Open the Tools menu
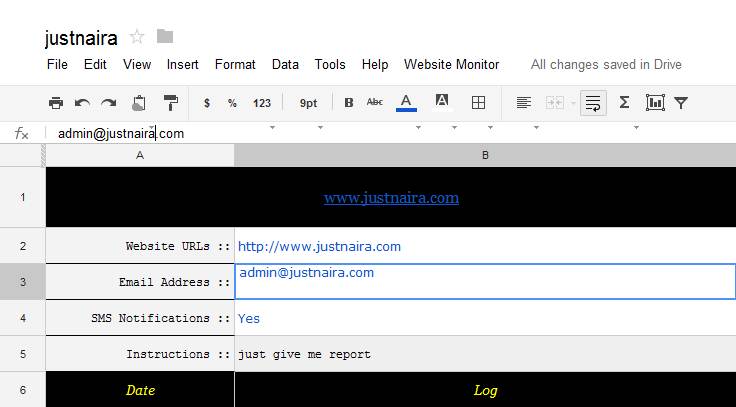The width and height of the screenshot is (736, 407). click(330, 64)
